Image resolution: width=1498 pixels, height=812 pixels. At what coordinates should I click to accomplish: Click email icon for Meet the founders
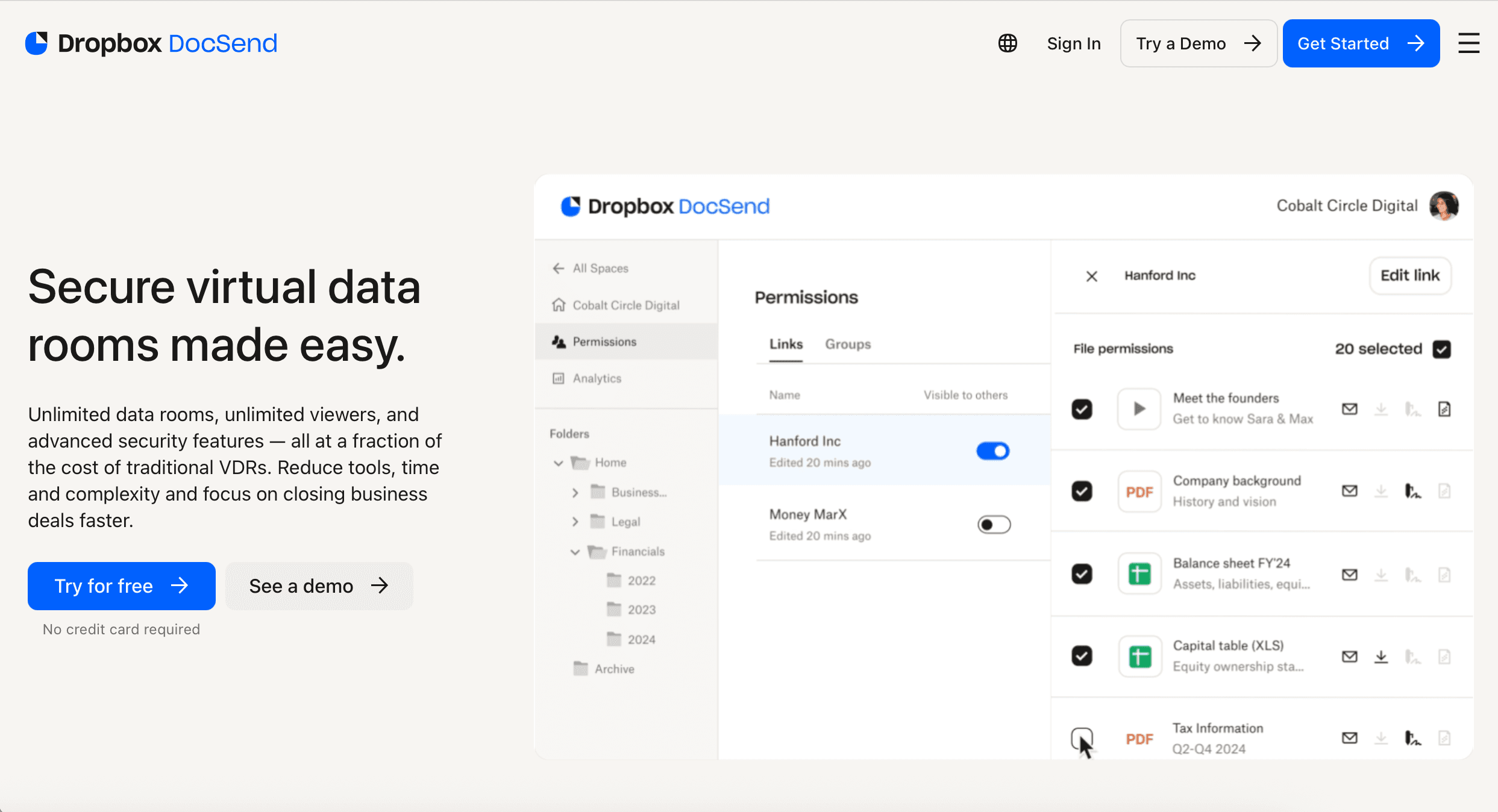(x=1349, y=410)
